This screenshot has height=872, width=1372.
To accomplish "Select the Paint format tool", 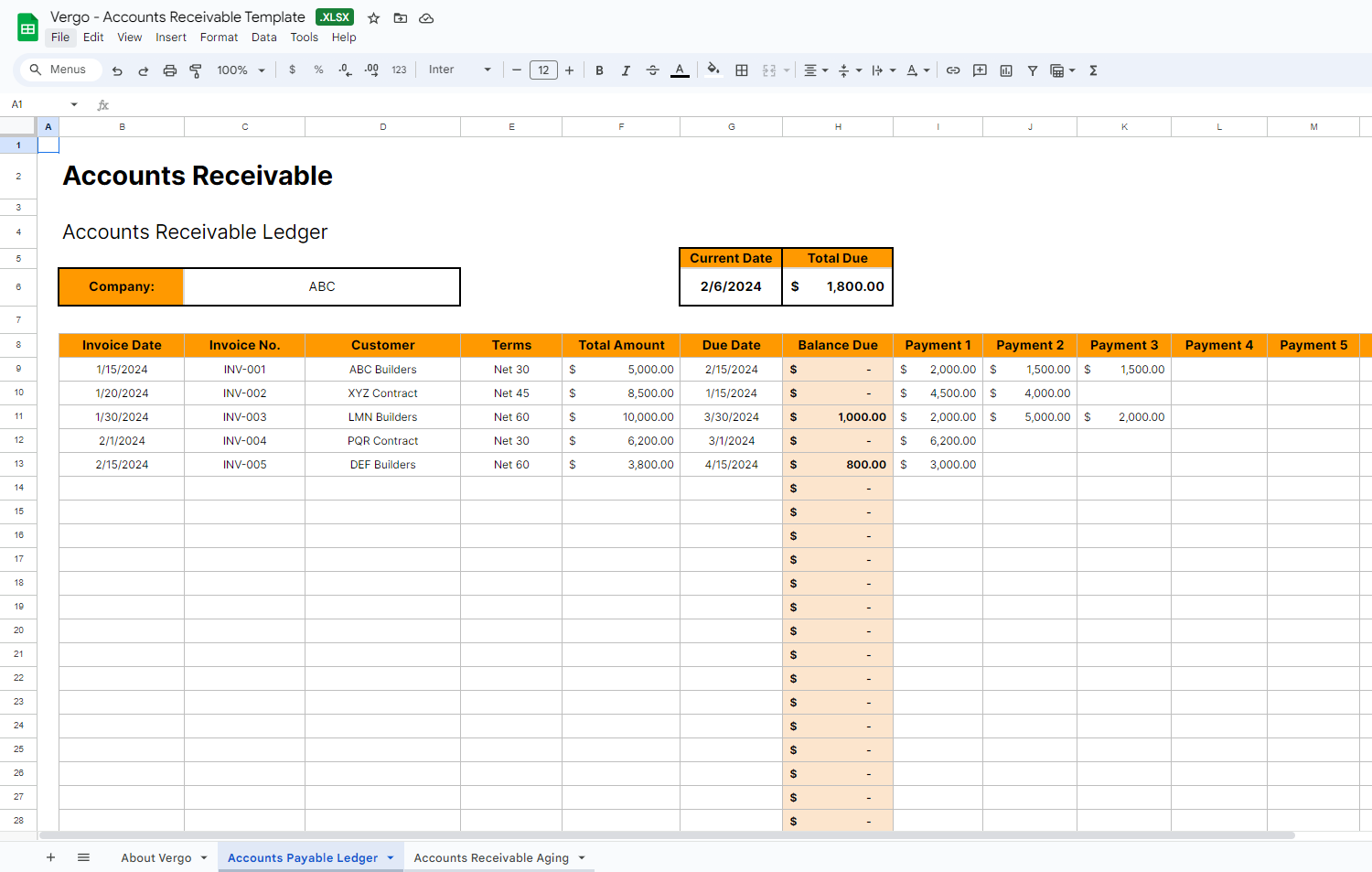I will pyautogui.click(x=196, y=70).
